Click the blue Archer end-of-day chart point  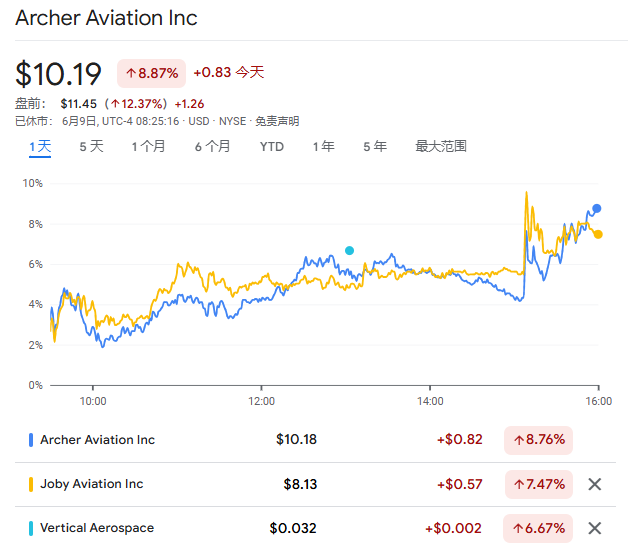point(597,208)
